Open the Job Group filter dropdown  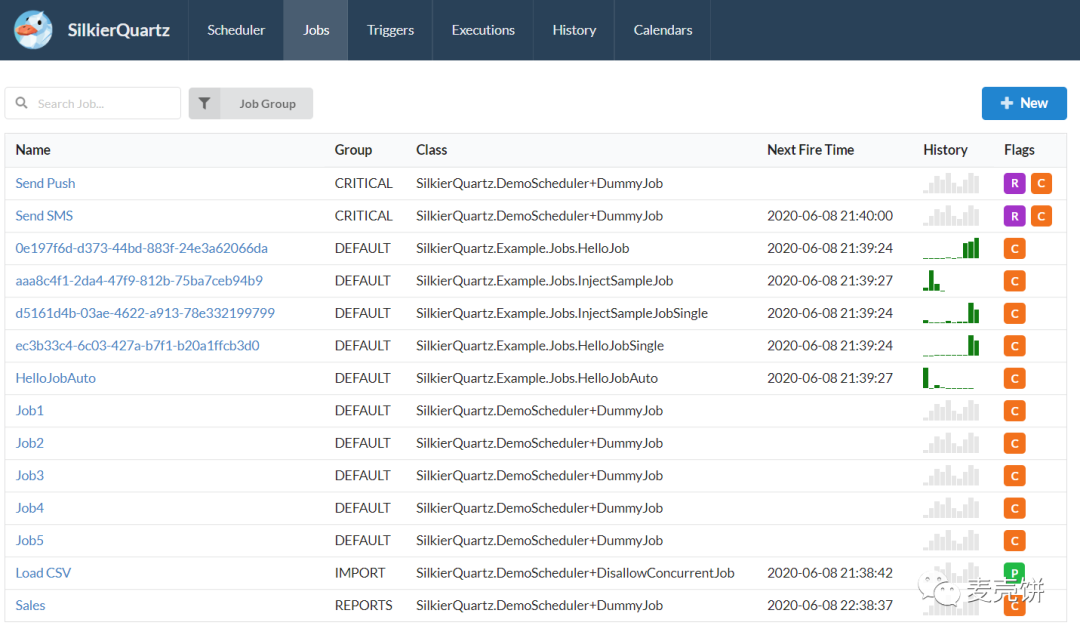coord(251,103)
